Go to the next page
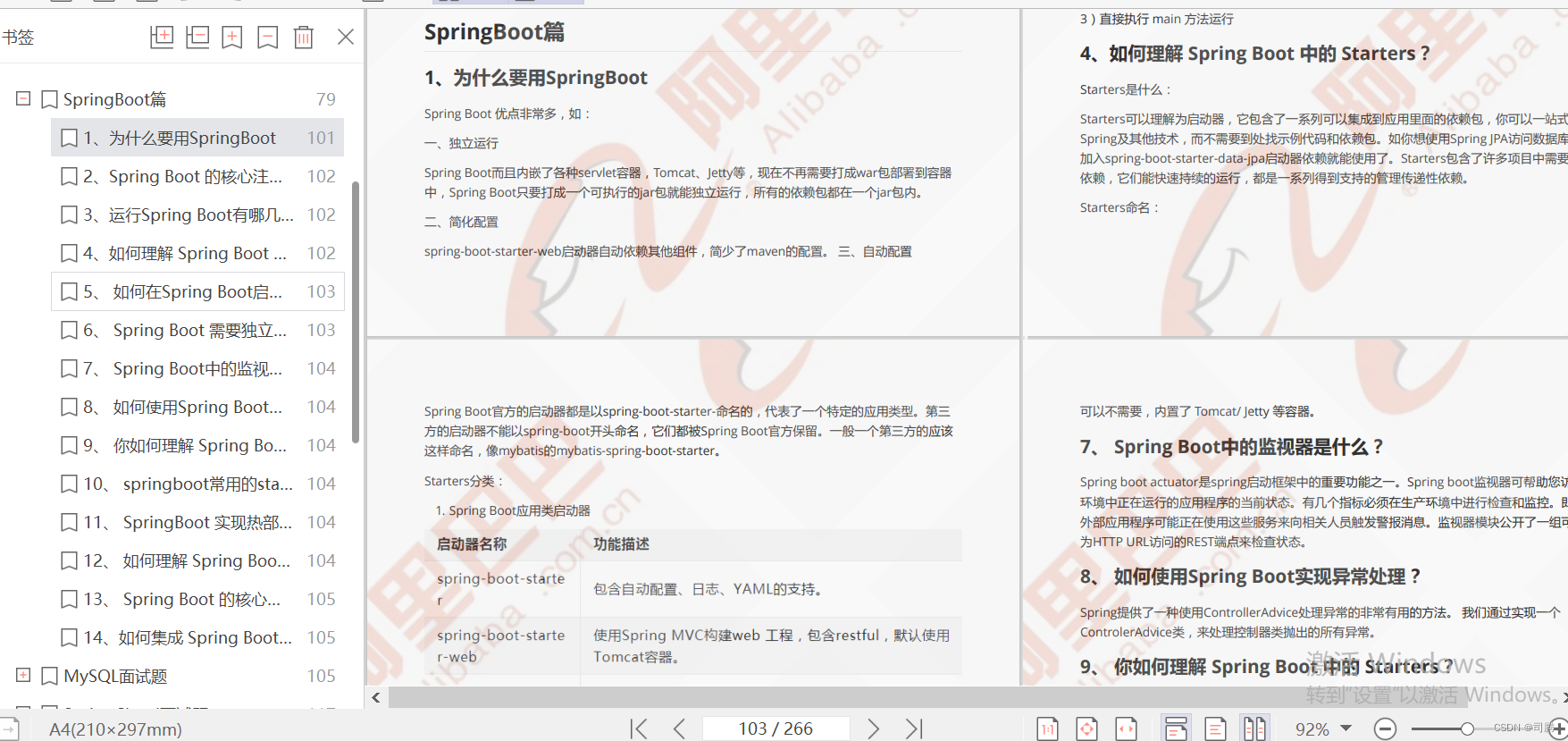1568x741 pixels. coord(873,728)
